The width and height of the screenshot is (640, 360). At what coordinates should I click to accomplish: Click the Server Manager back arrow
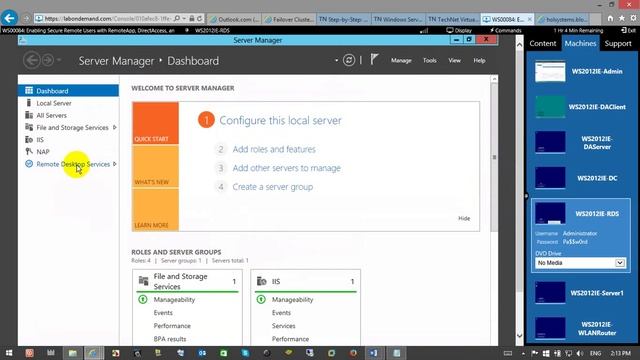pyautogui.click(x=31, y=60)
